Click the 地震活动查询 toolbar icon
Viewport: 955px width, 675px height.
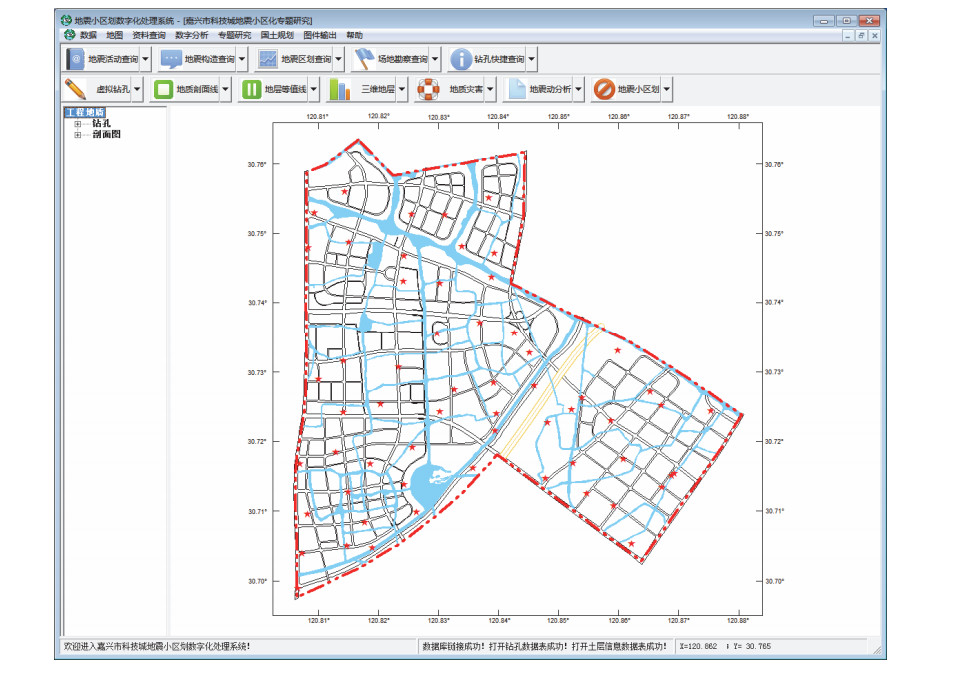click(x=76, y=60)
